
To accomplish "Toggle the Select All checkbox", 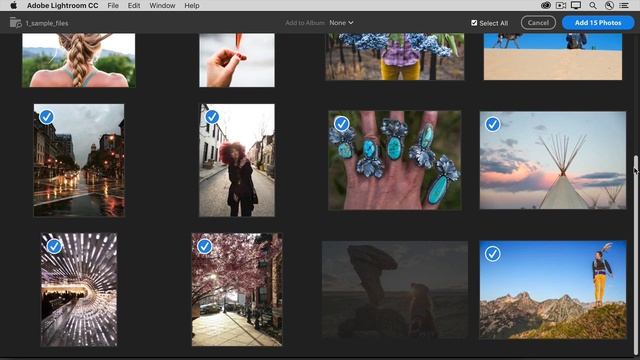I will point(474,23).
